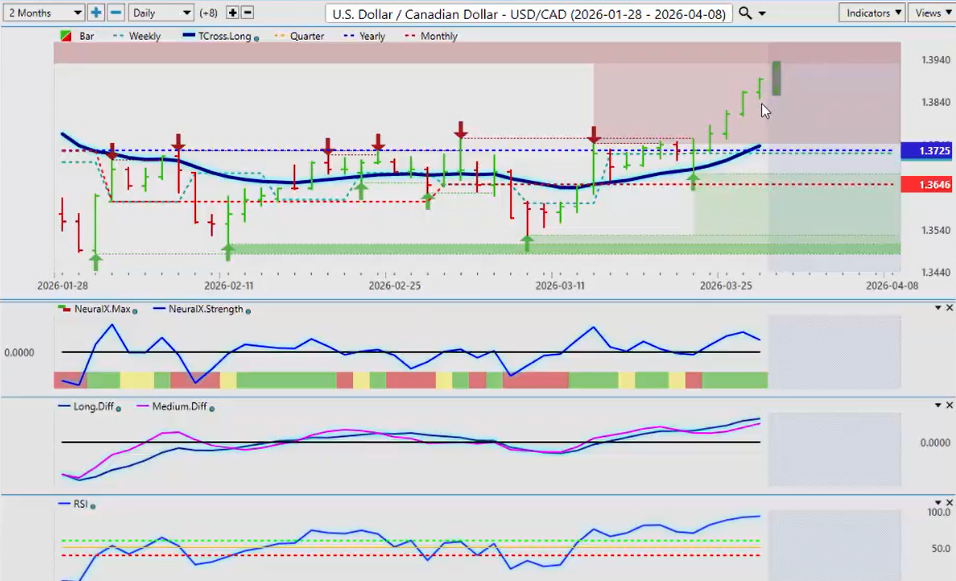This screenshot has height=581, width=956.
Task: Click the black plus forecast increment button
Action: [x=232, y=13]
